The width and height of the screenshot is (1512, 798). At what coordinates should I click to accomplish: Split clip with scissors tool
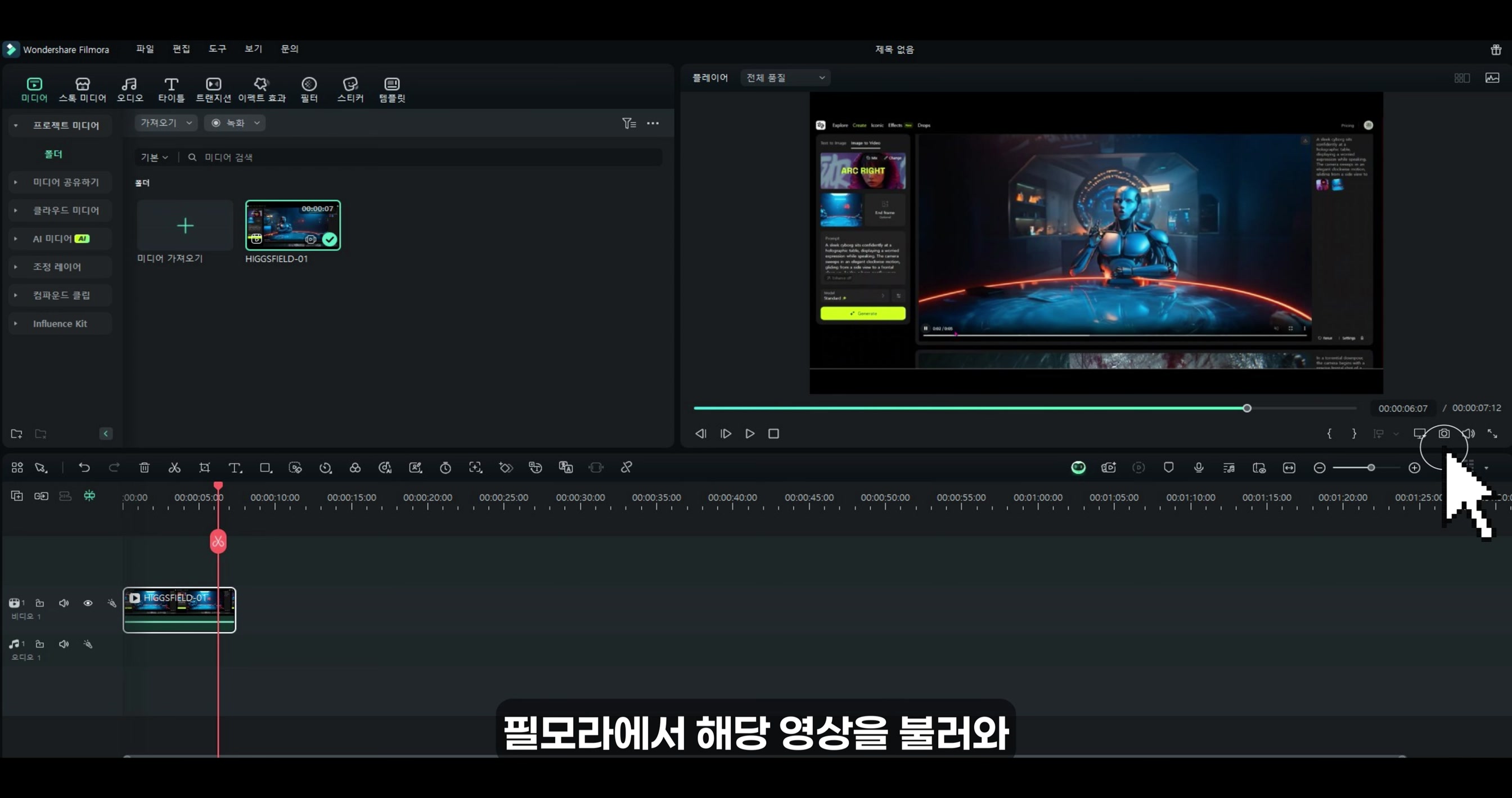pos(174,468)
